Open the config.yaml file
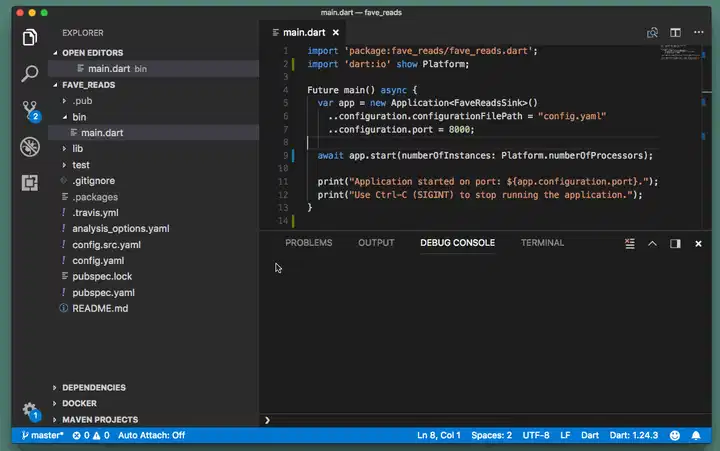The image size is (720, 451). point(98,260)
